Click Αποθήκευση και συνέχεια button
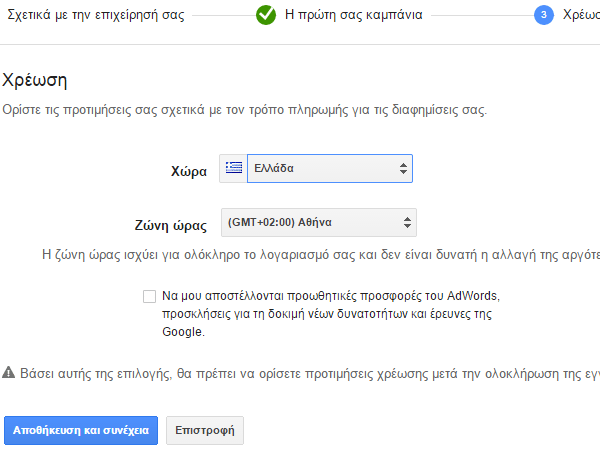 (81, 431)
